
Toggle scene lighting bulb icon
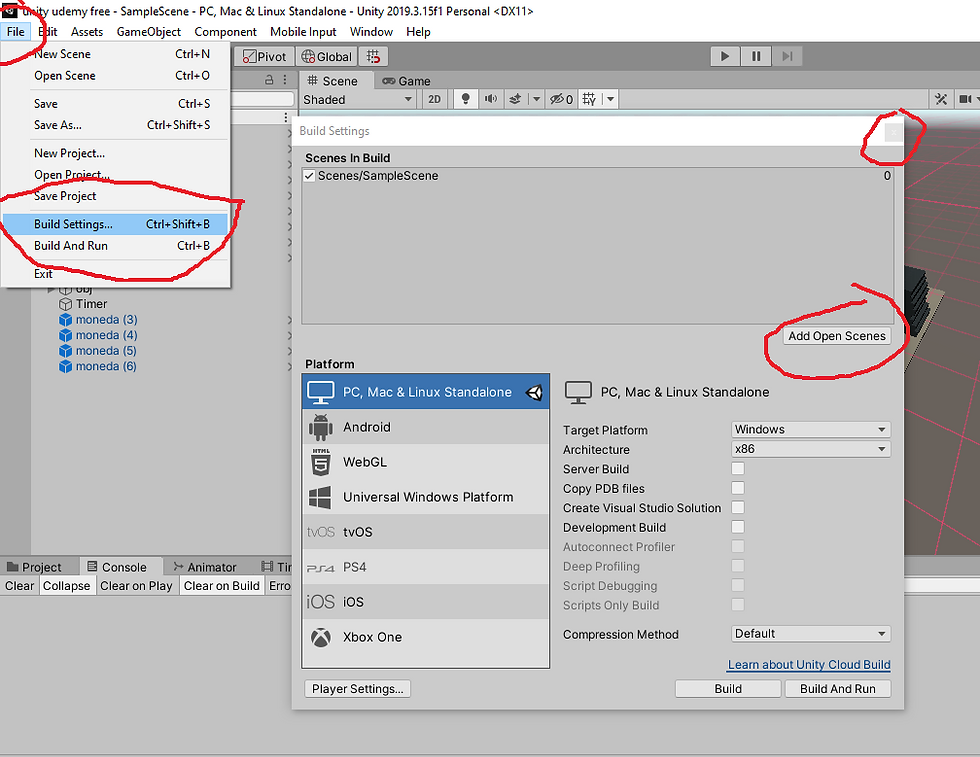point(466,99)
